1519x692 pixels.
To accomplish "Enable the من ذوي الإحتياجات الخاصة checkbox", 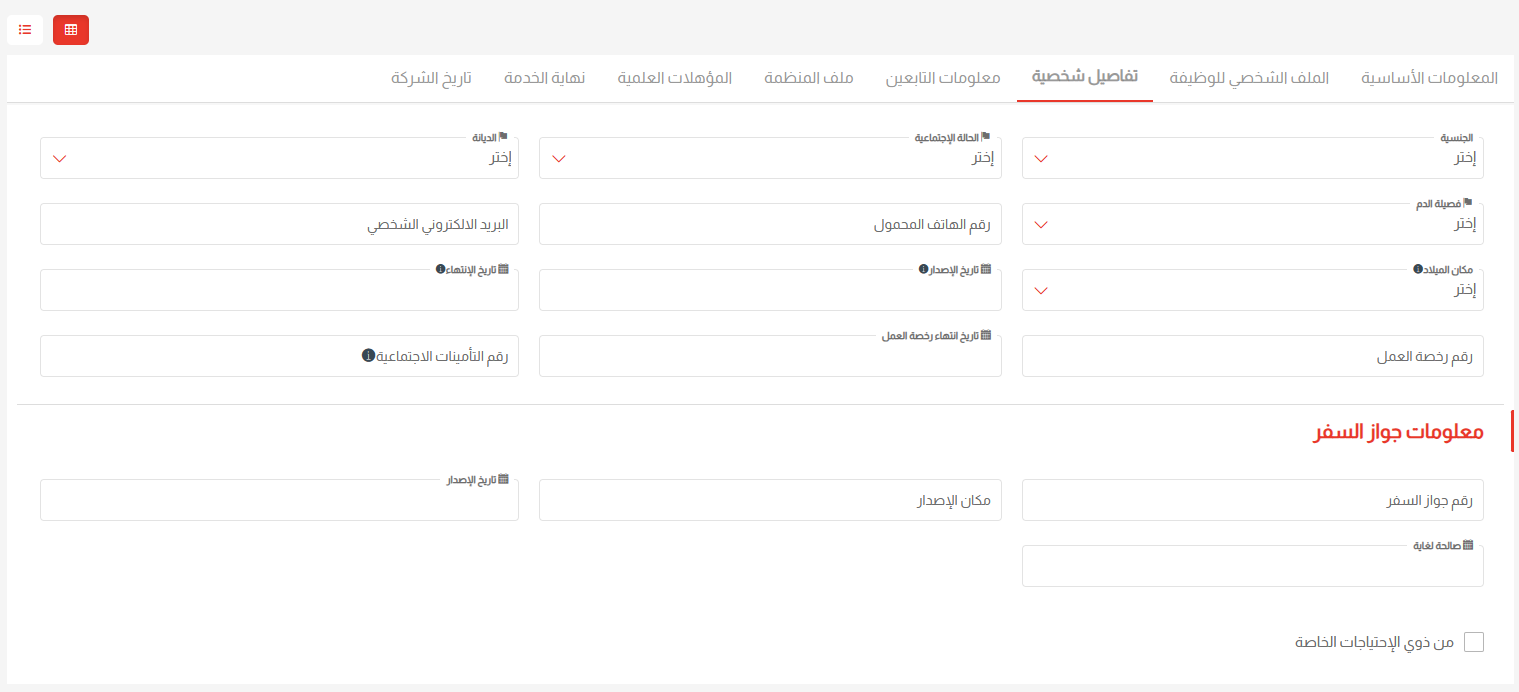I will [1473, 641].
